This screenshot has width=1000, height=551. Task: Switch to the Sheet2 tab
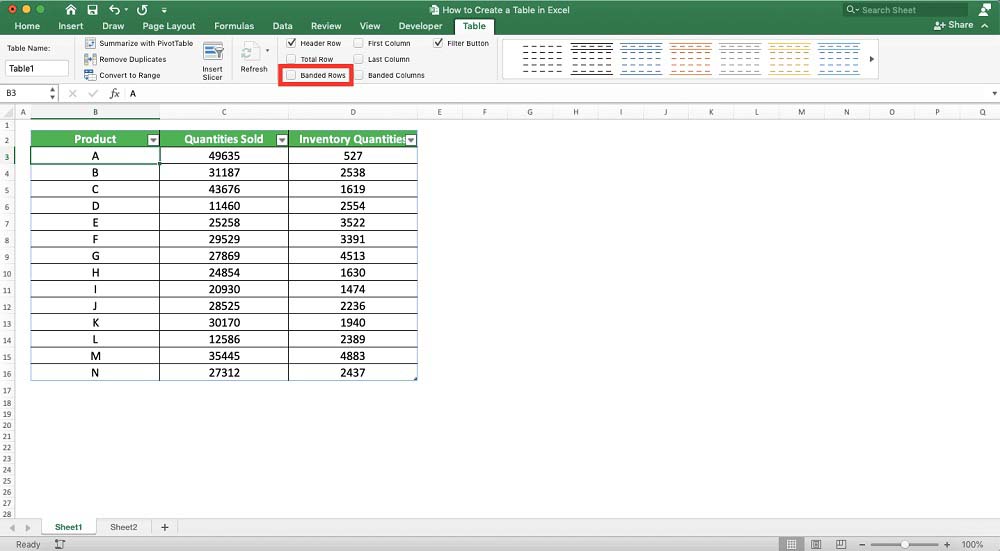pos(123,527)
